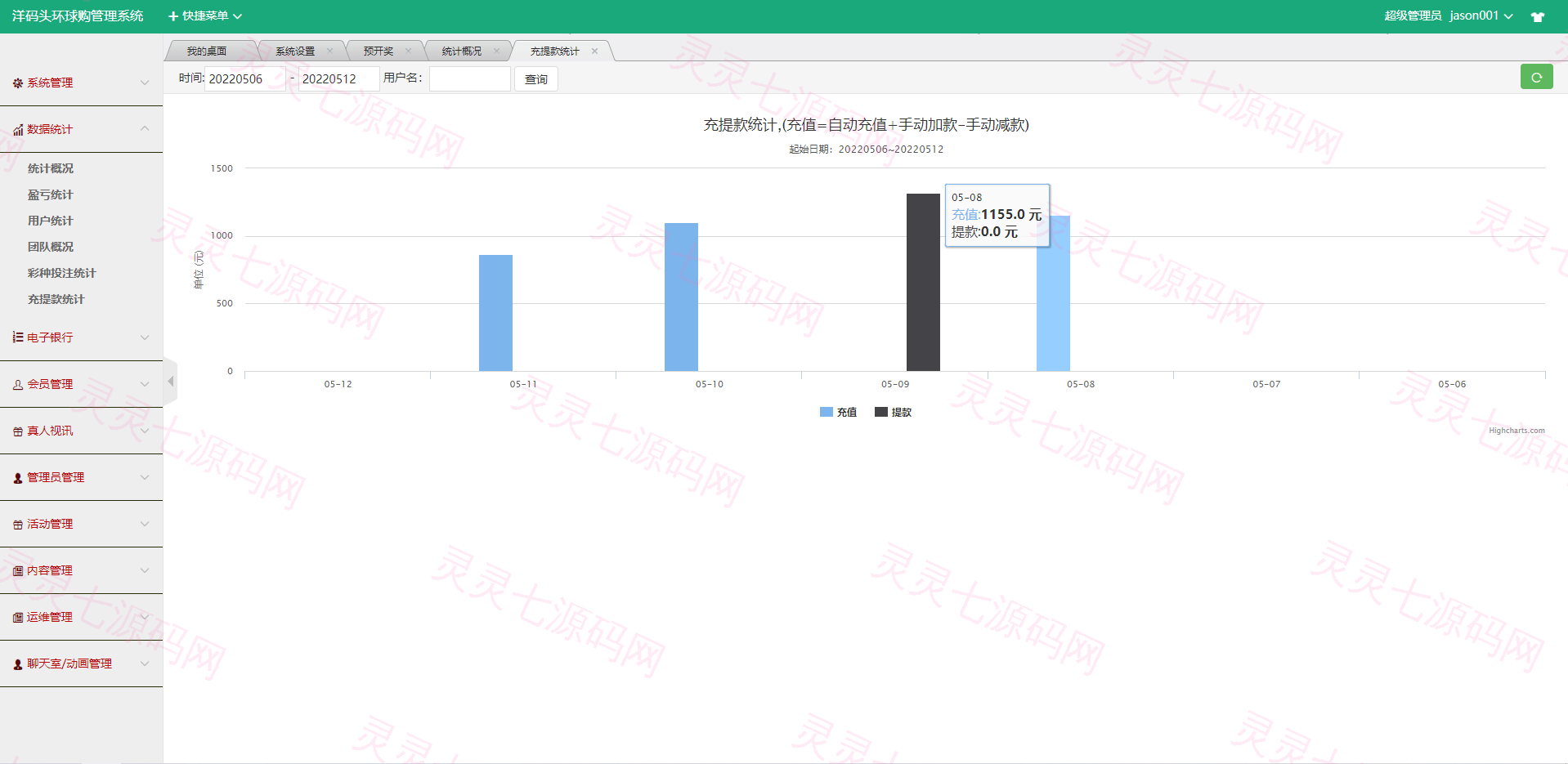
Task: Open the 彩种投注统计 sidebar link
Action: pos(62,273)
